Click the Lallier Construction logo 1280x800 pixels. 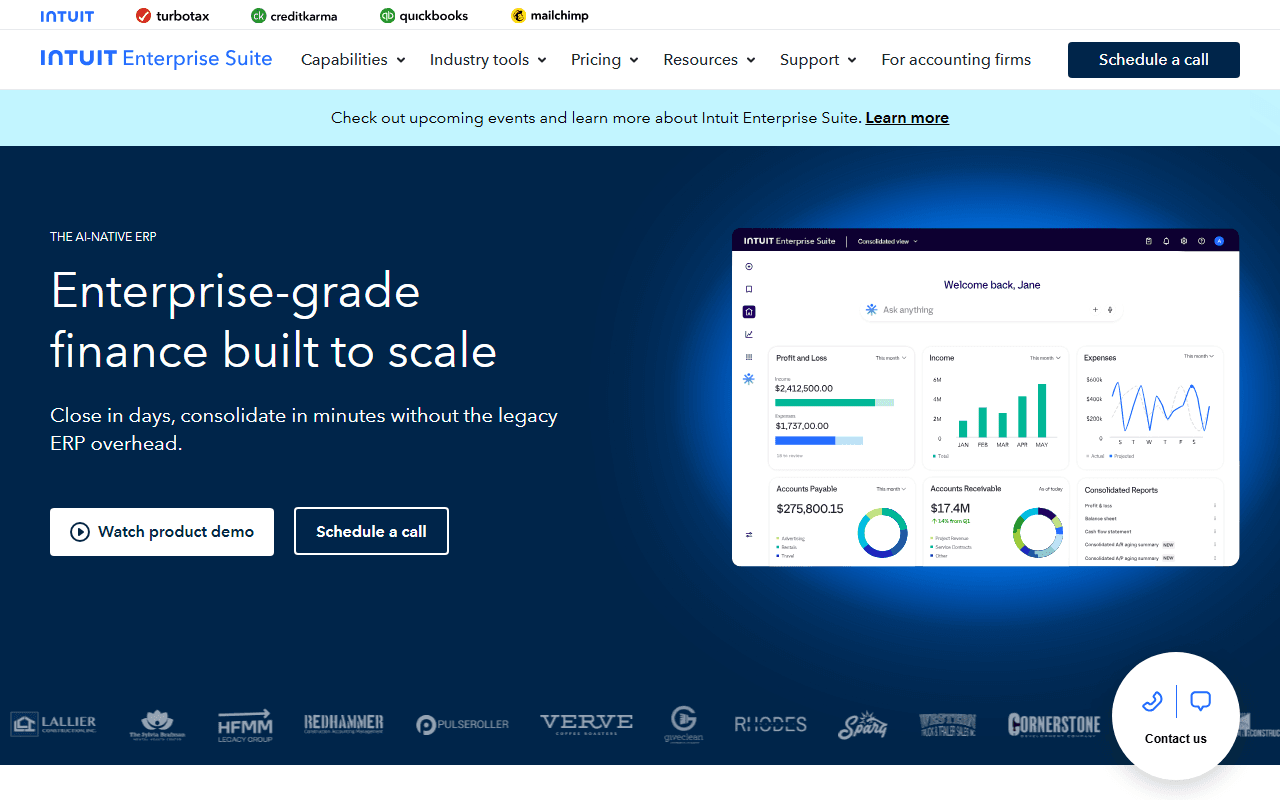(x=54, y=724)
